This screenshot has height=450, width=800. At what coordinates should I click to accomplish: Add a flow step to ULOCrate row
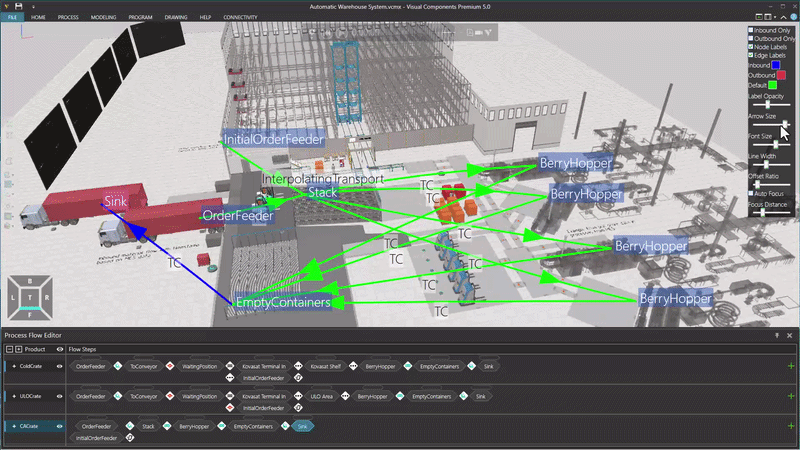point(791,396)
